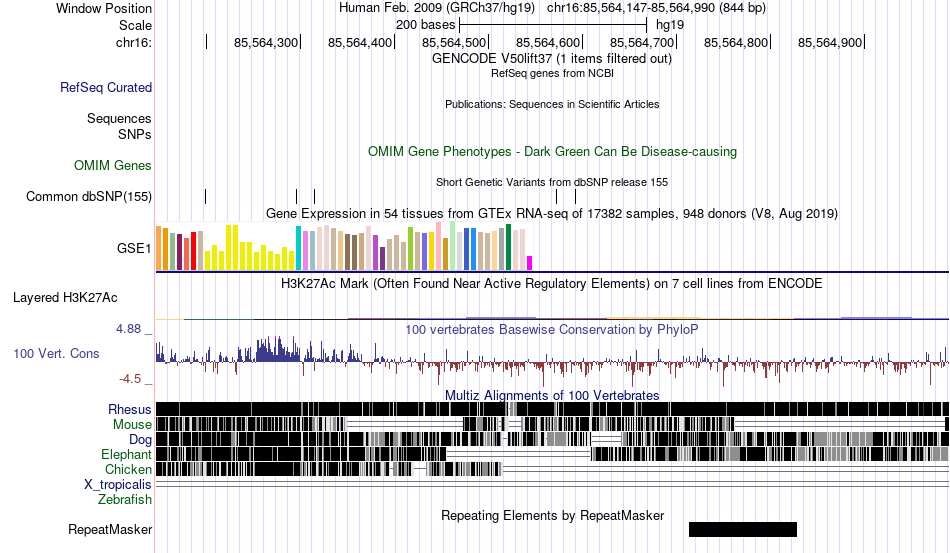950x553 pixels.
Task: Click the bright red GSE1 expression bar
Action: pos(193,251)
